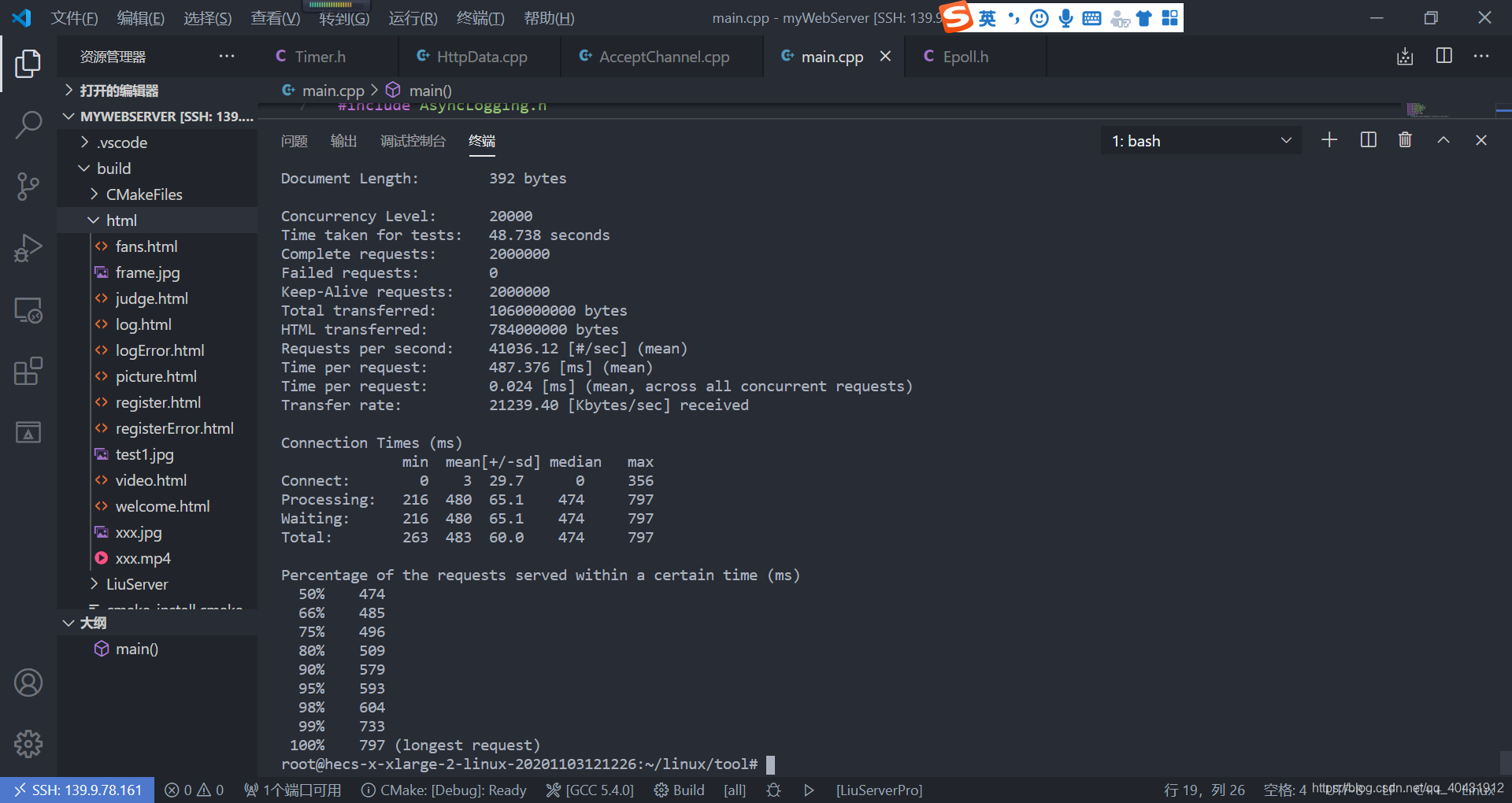The height and width of the screenshot is (803, 1512).
Task: Expand the .vscode folder
Action: tap(157, 142)
